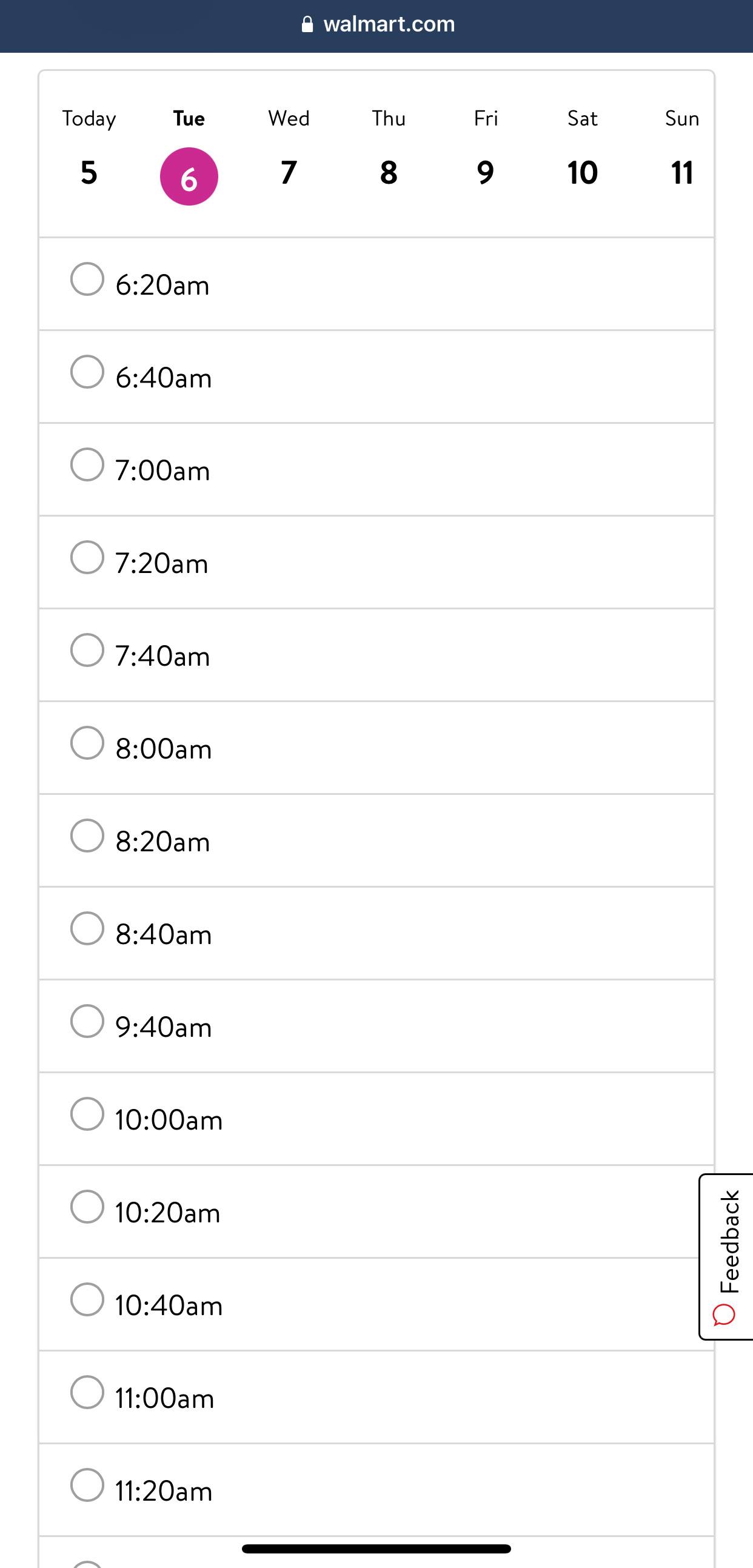Pick the 10:20am radio option
753x1568 pixels.
(x=87, y=1207)
